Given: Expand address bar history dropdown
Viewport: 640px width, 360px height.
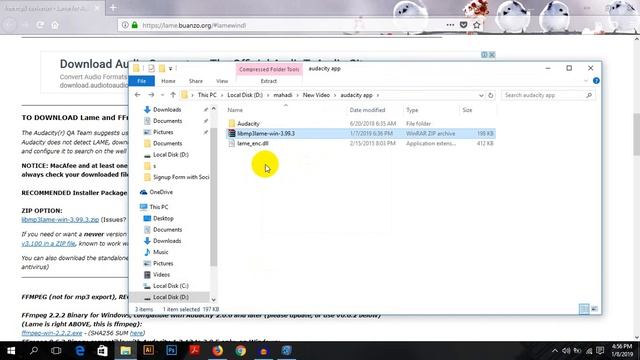Looking at the screenshot, I should tap(481, 95).
